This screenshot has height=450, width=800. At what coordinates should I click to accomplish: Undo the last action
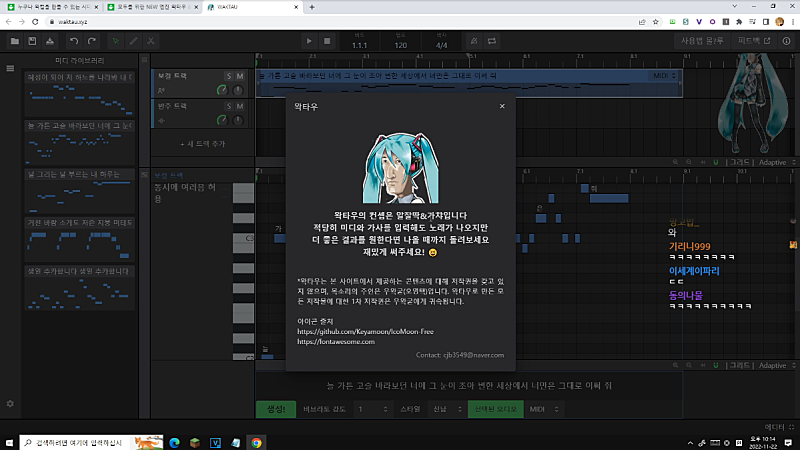pyautogui.click(x=74, y=41)
